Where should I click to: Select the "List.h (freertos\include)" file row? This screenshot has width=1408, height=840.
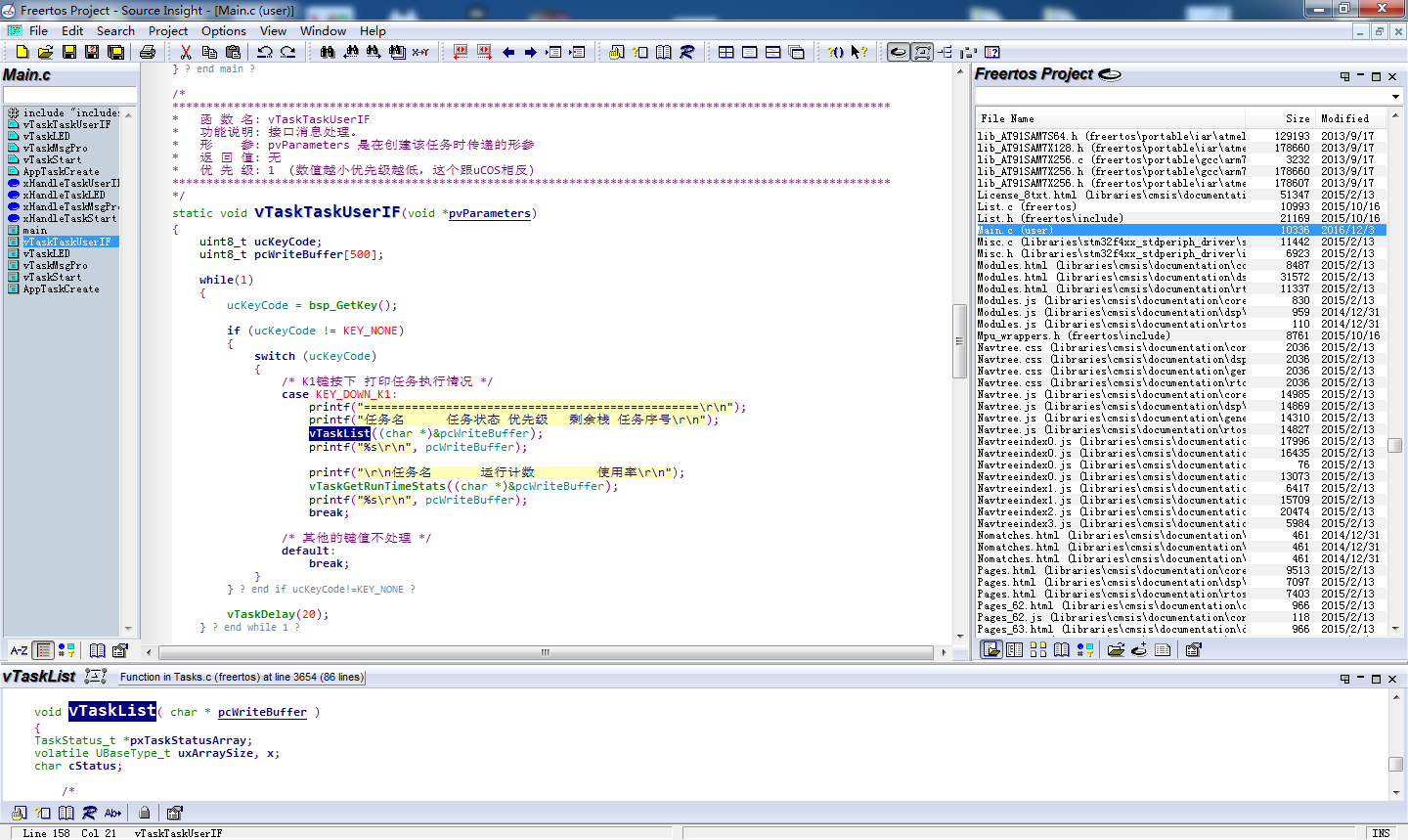tap(1181, 218)
